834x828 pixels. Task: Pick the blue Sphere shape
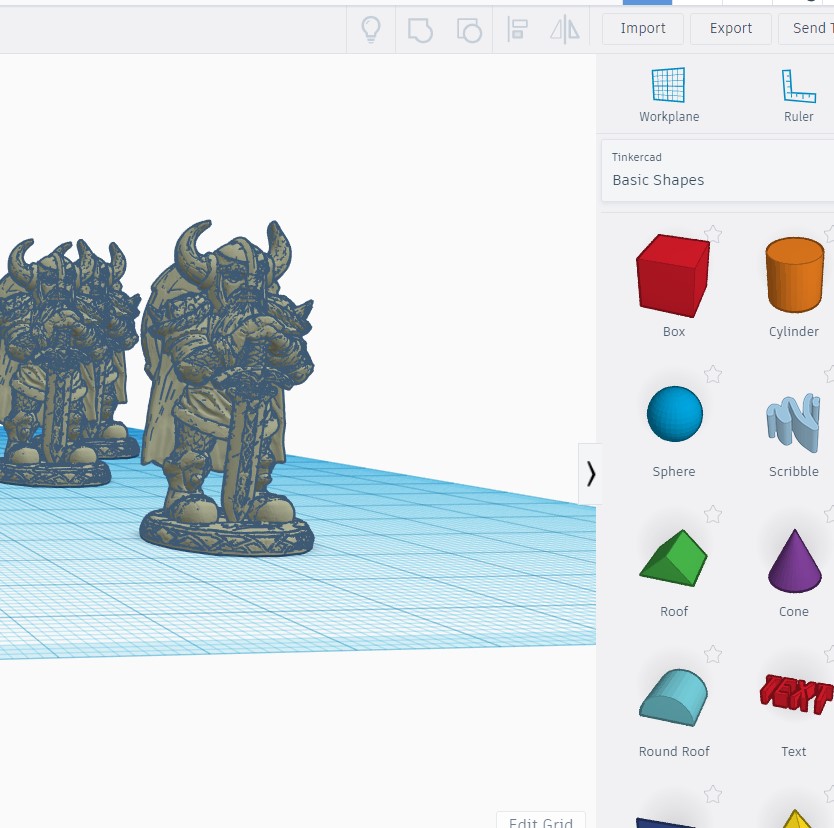[674, 414]
